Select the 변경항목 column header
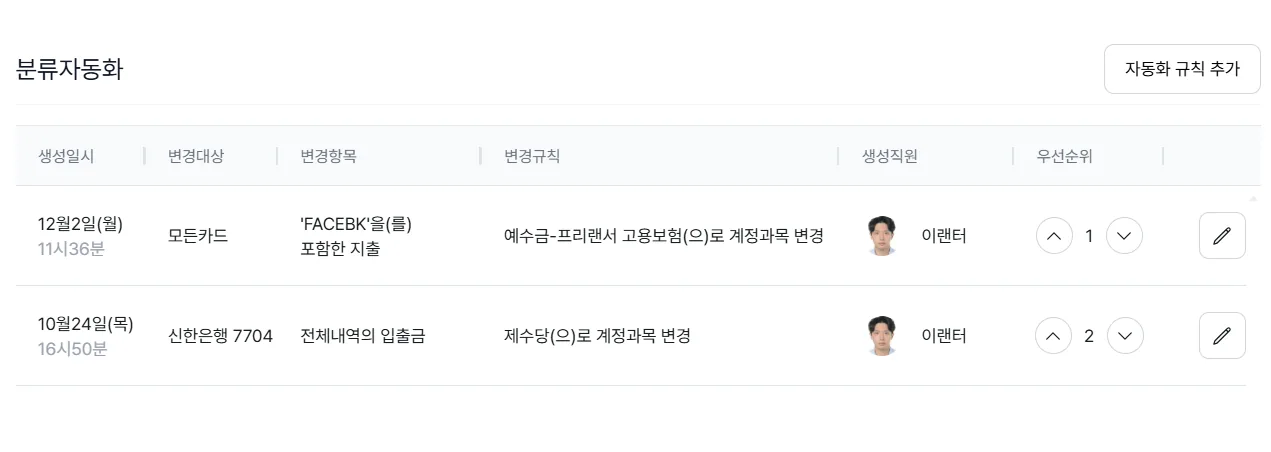 pos(329,156)
